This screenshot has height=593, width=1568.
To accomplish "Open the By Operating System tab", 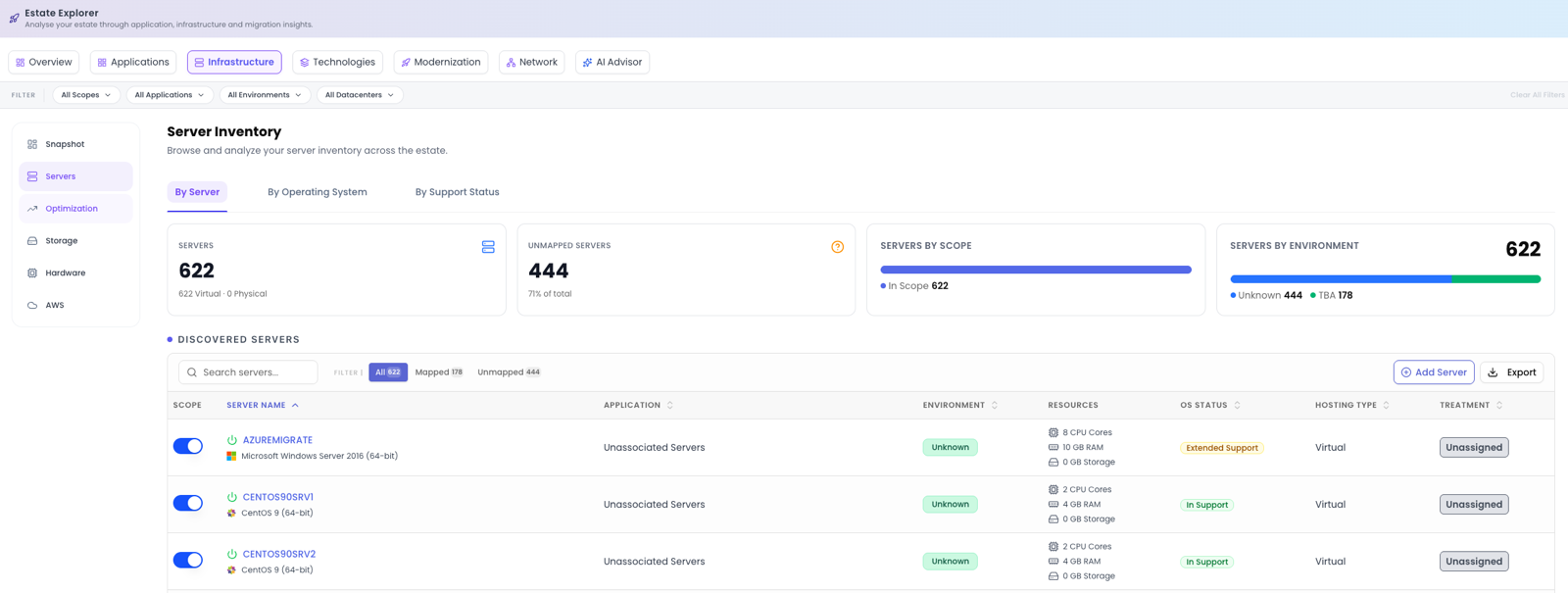I will point(318,192).
